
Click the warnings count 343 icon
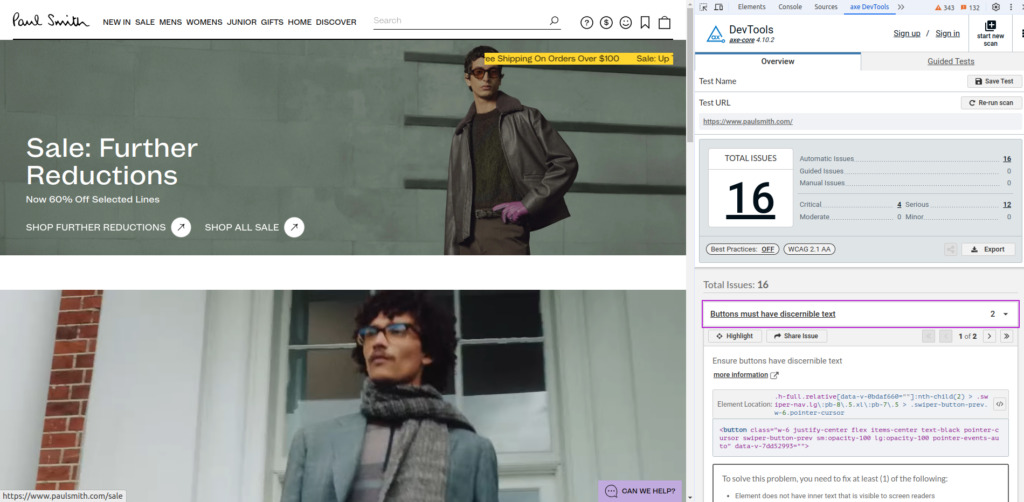click(x=945, y=8)
